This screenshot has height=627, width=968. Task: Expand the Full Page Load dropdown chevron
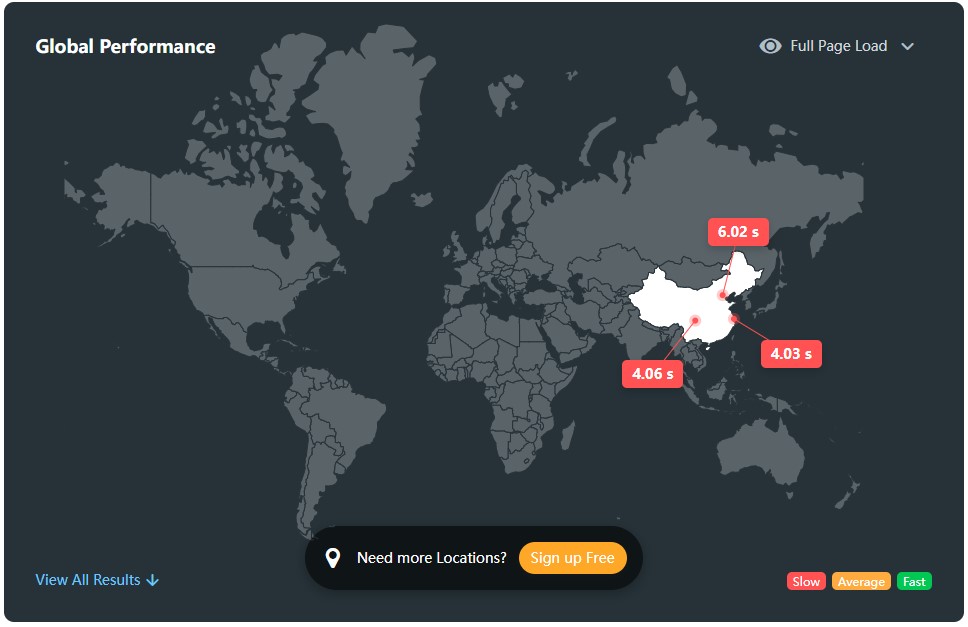[908, 46]
